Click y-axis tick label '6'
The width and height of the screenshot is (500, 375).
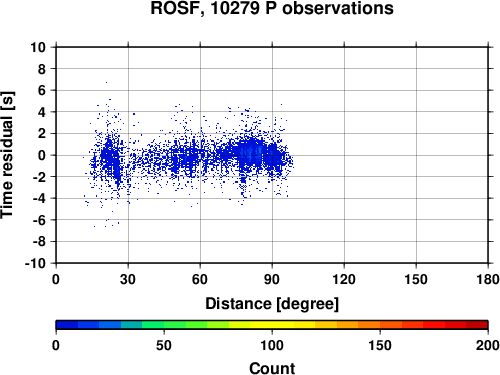pos(42,90)
